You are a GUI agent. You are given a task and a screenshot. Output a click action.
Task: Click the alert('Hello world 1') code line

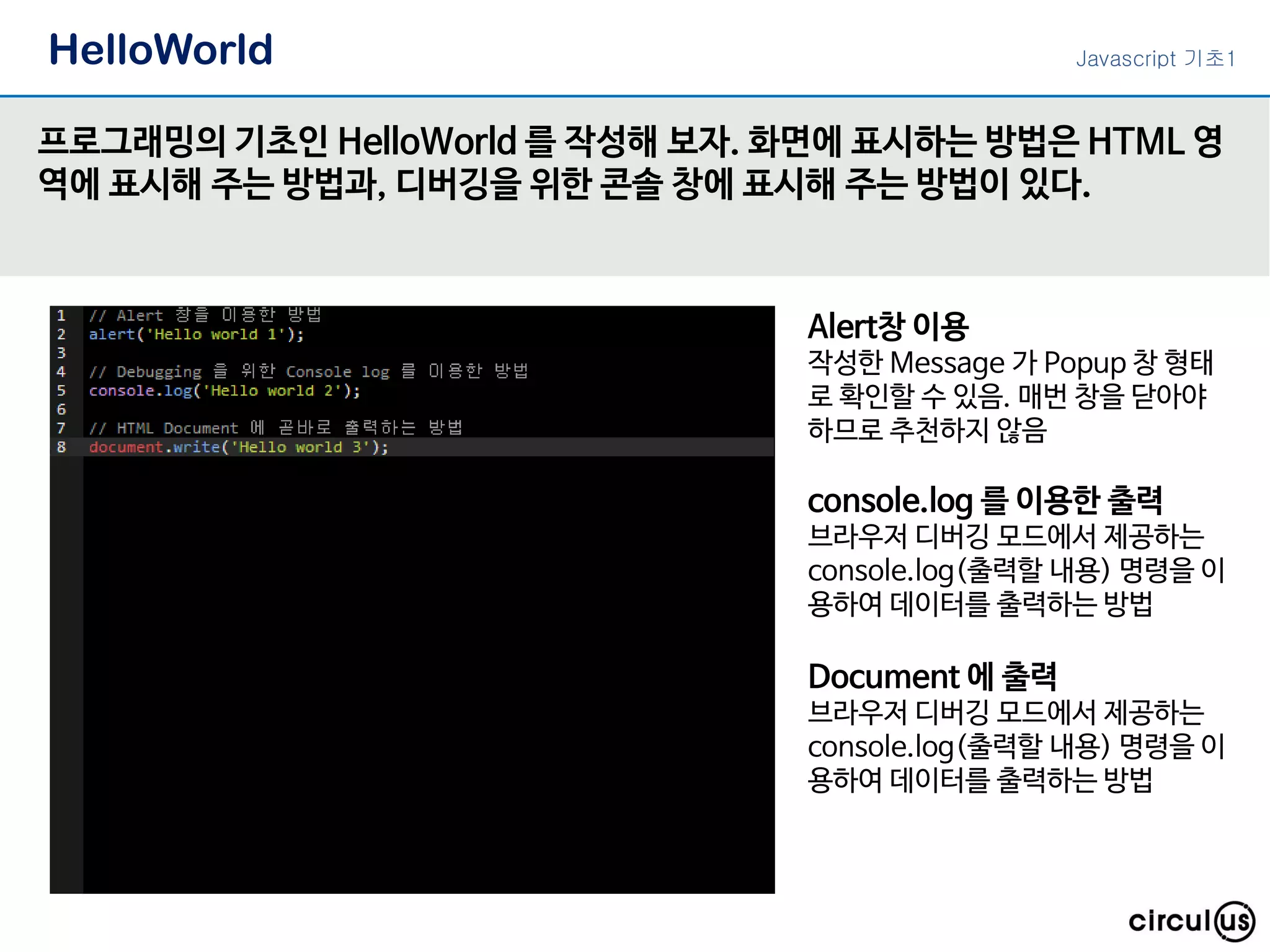196,335
